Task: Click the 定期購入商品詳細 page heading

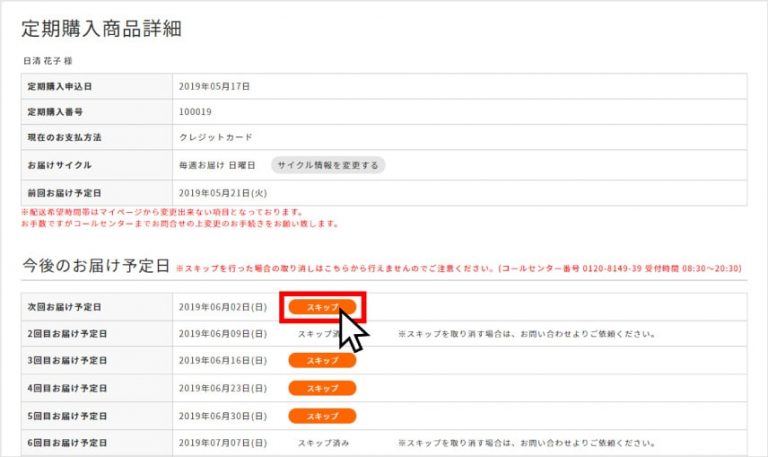Action: (101, 29)
